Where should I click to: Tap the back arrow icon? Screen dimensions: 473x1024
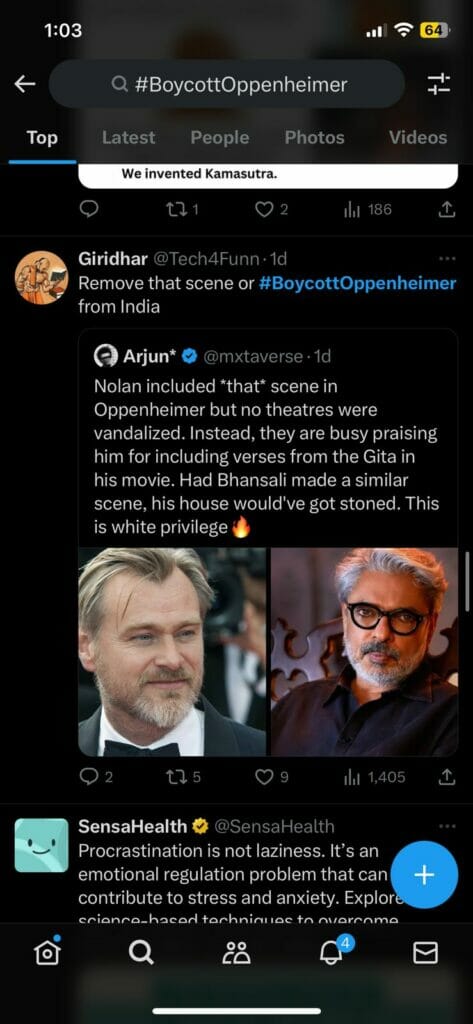click(25, 84)
